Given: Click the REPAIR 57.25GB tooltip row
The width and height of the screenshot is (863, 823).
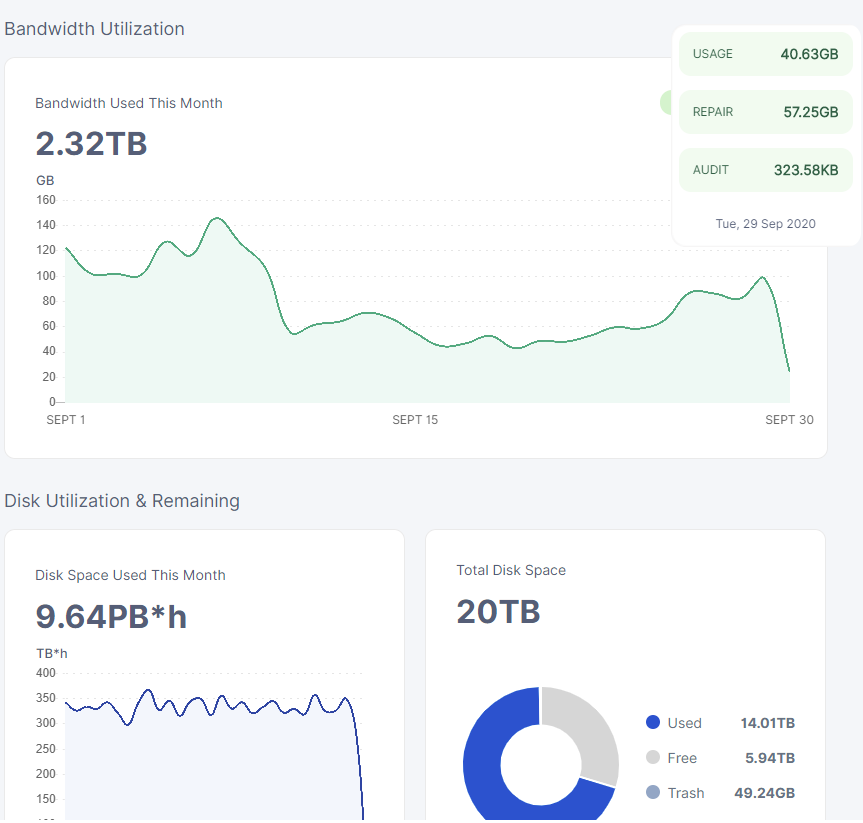Looking at the screenshot, I should tap(765, 112).
